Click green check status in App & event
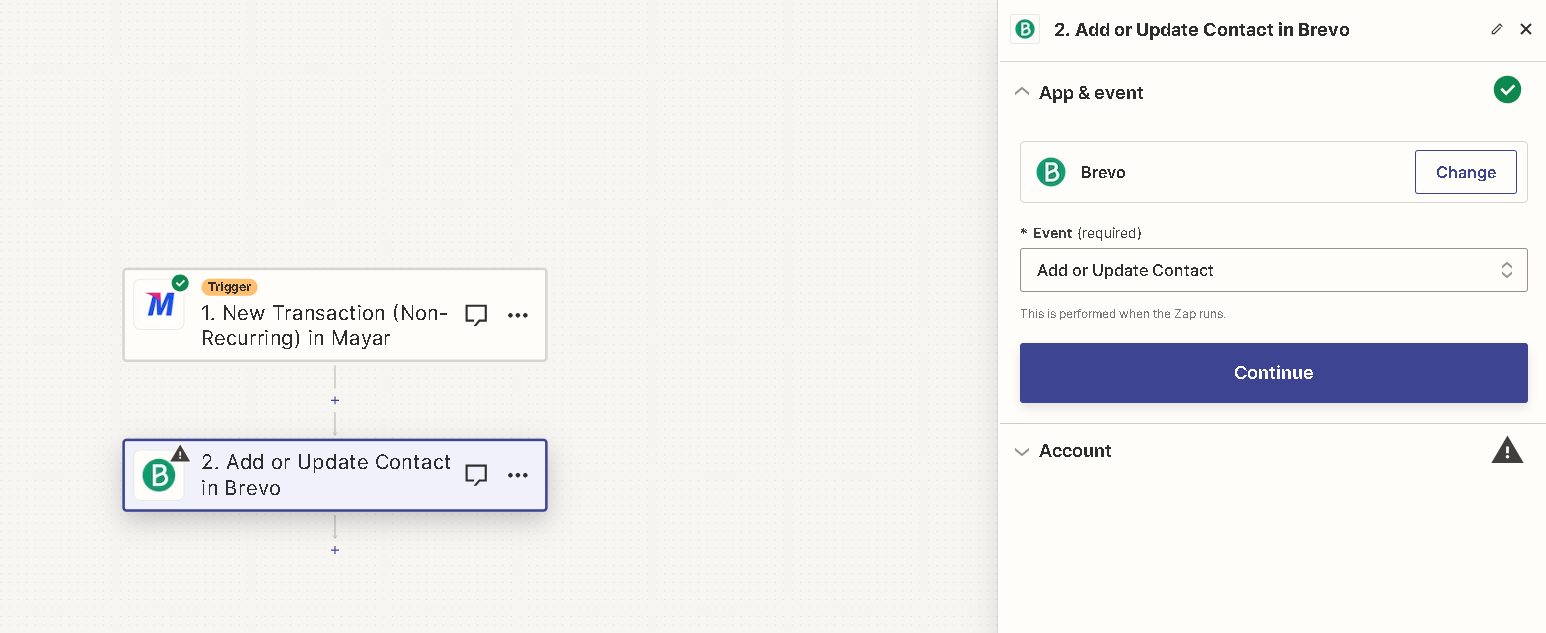Viewport: 1546px width, 633px height. point(1507,91)
